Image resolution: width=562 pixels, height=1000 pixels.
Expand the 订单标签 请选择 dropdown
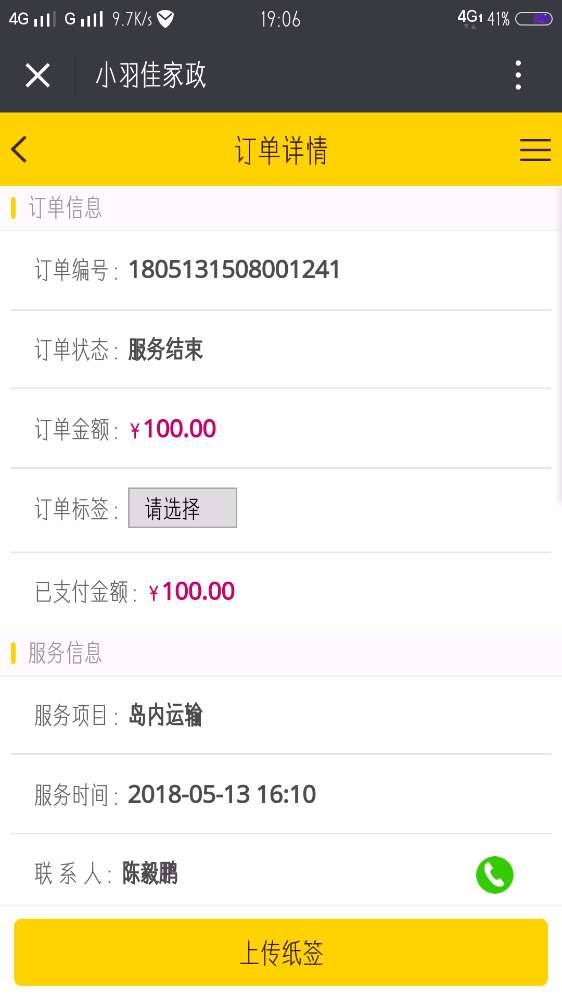pos(182,508)
